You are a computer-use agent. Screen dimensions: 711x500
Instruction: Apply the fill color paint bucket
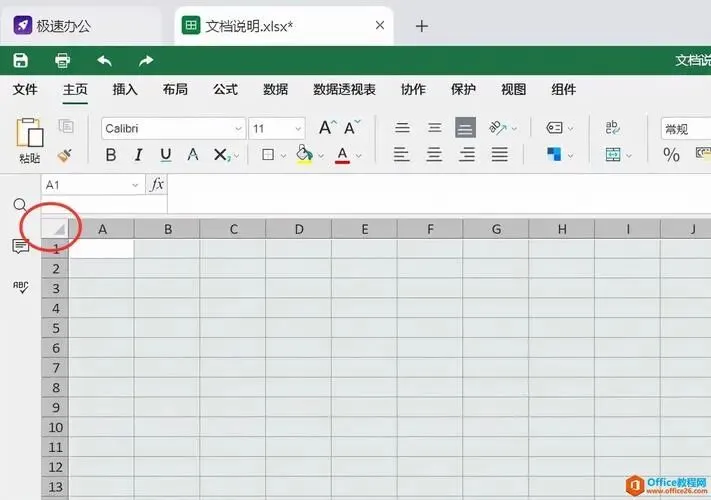tap(304, 154)
